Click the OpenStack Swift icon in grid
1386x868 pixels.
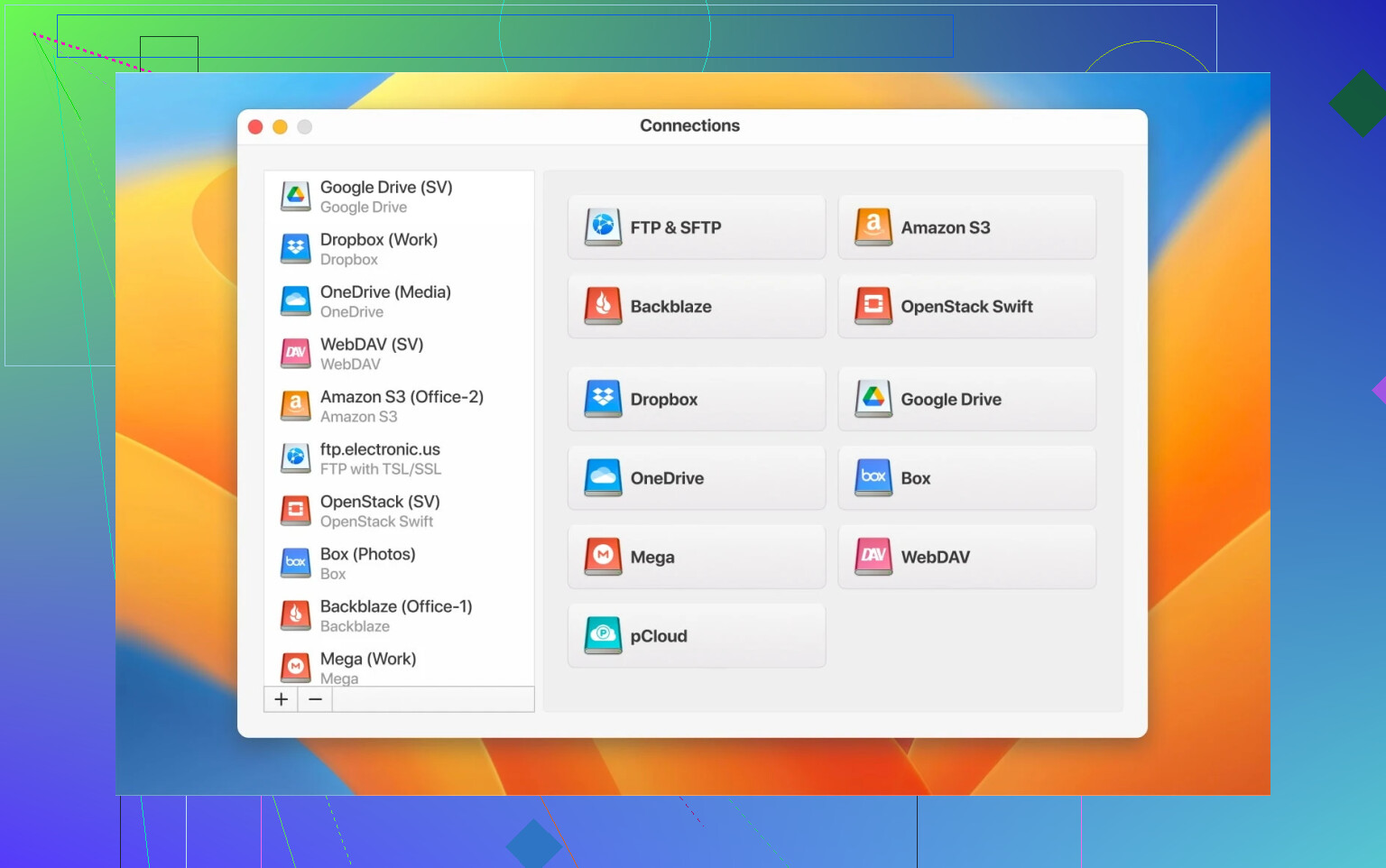pos(873,306)
